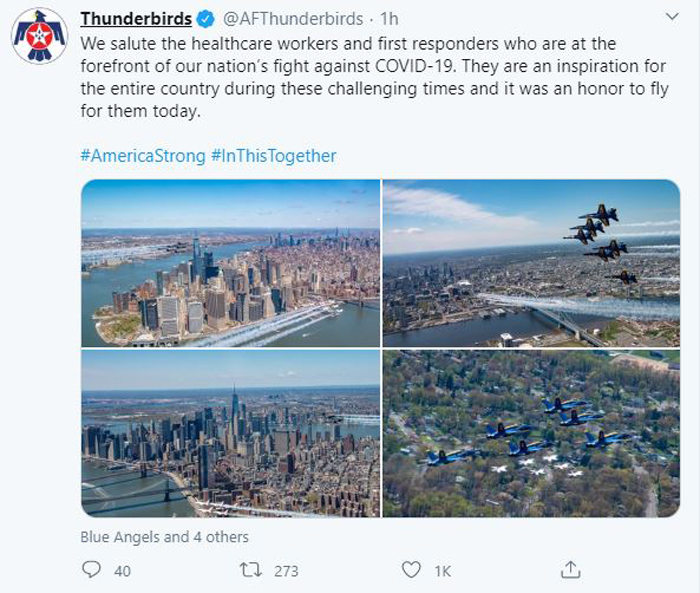
Task: View the One World Trade skyline photo
Action: 231,434
